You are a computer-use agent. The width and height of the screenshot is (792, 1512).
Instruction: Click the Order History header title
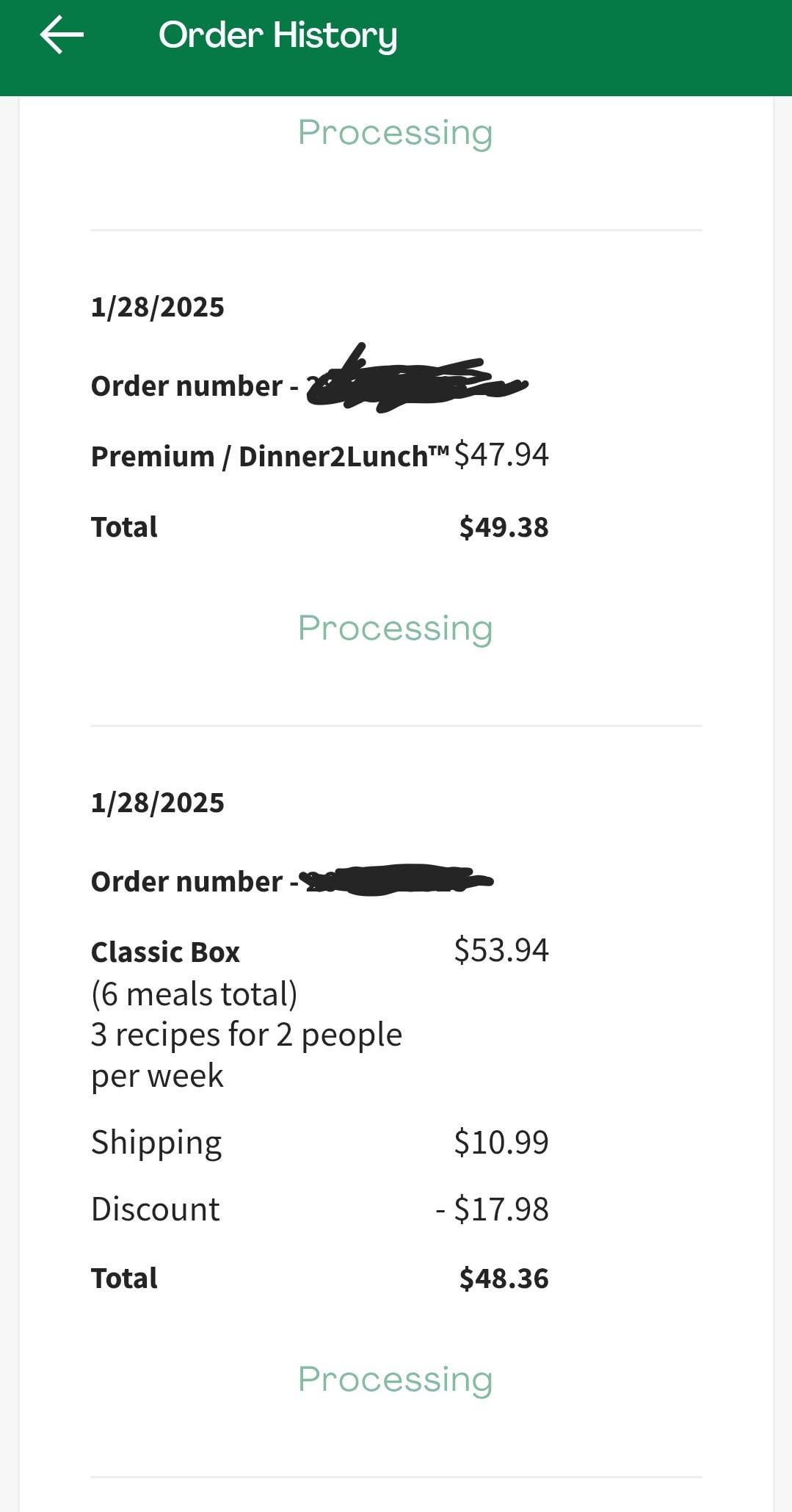point(277,35)
